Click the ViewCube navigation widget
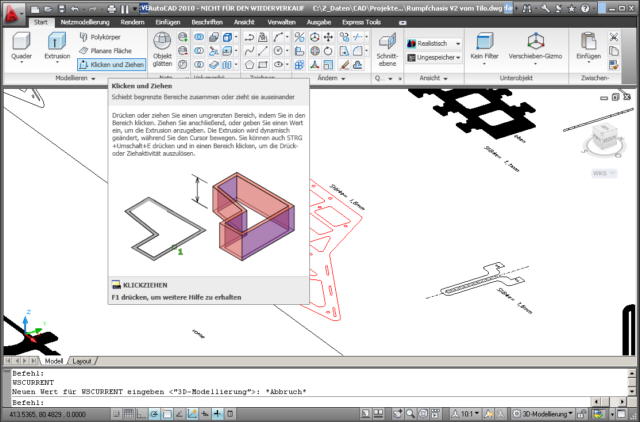Image resolution: width=640 pixels, height=422 pixels. tap(604, 138)
